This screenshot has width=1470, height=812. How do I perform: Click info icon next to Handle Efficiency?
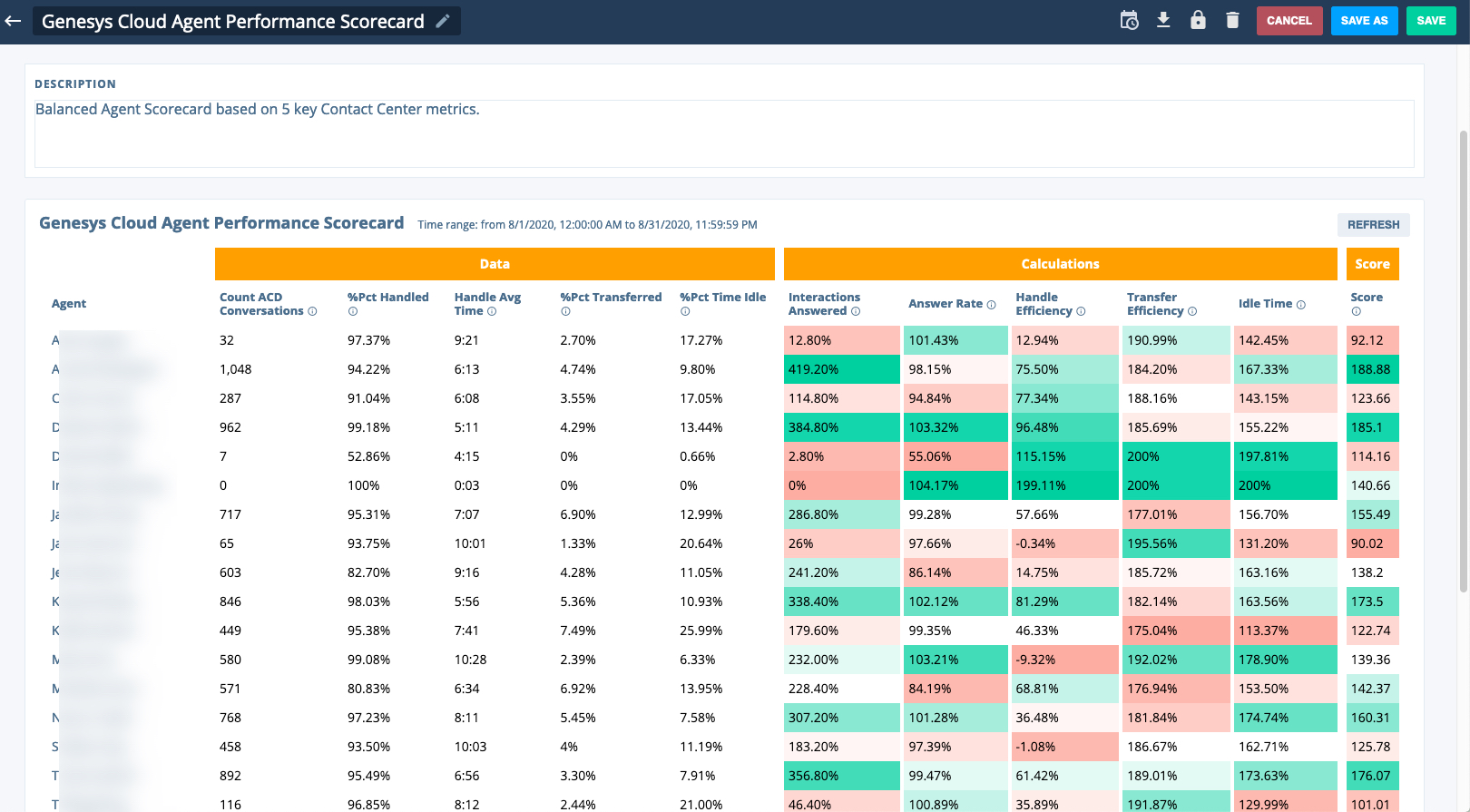click(1081, 311)
